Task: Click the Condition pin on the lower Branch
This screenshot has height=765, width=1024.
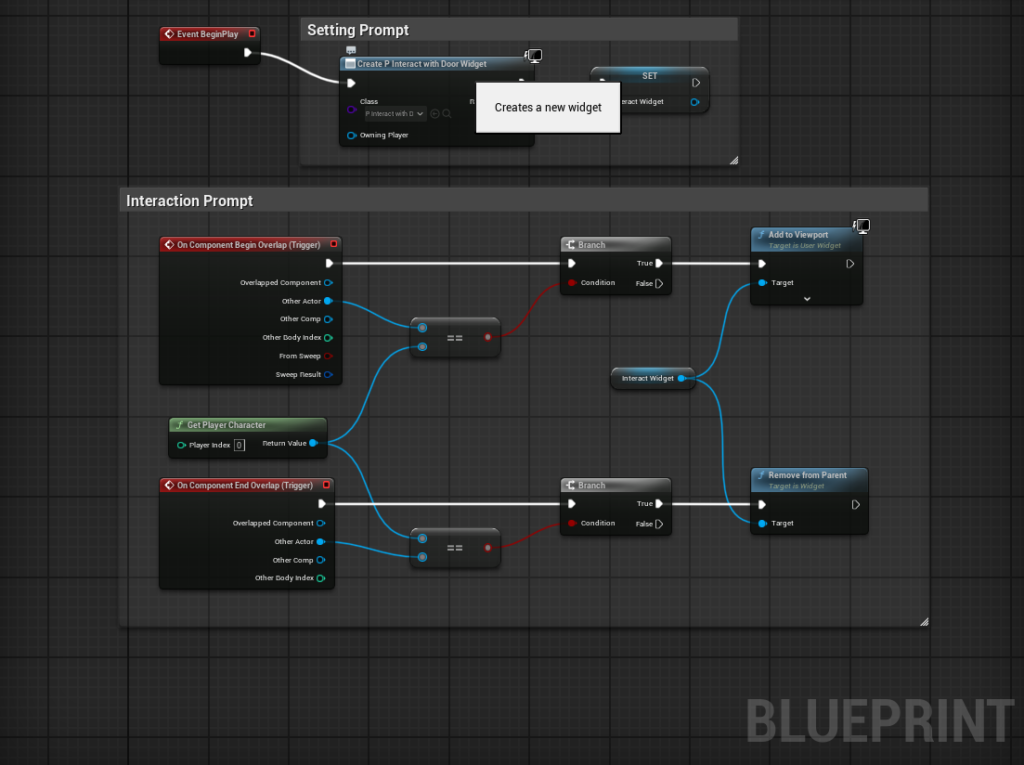Action: [572, 523]
